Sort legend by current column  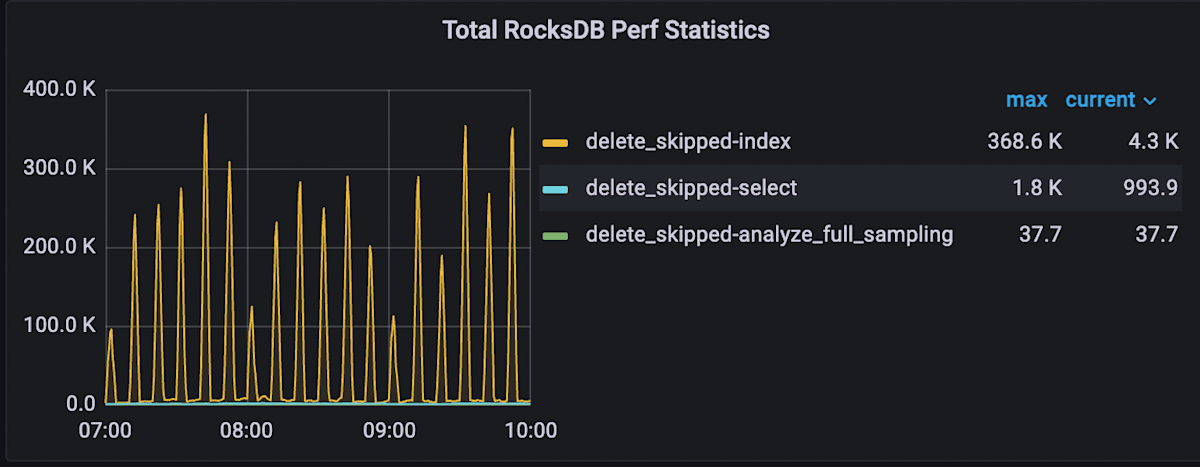pos(1100,100)
